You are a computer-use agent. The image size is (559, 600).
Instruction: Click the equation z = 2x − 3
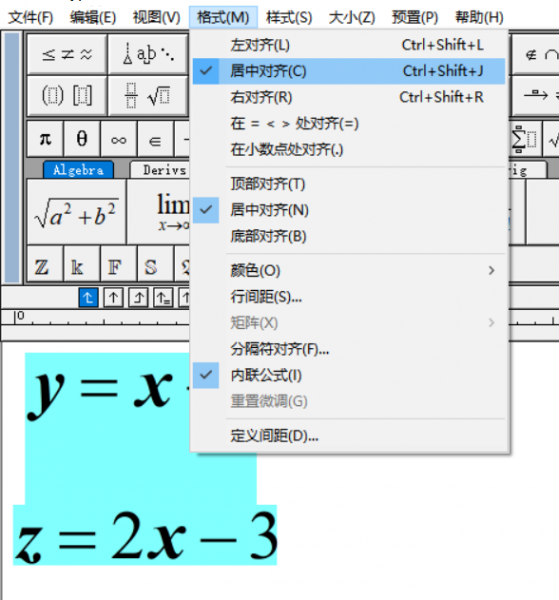tap(145, 536)
